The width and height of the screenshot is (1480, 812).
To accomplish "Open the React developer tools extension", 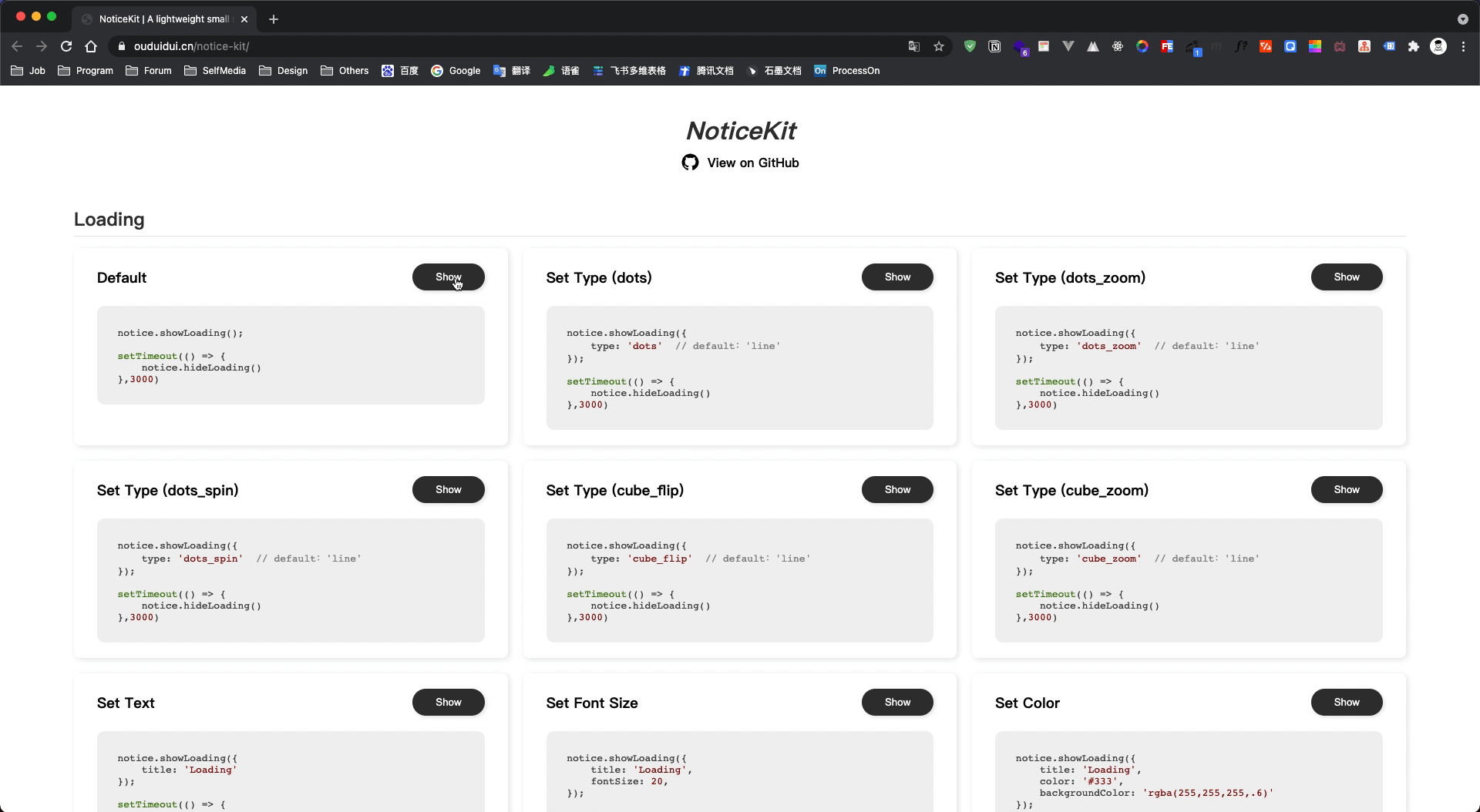I will click(1117, 46).
